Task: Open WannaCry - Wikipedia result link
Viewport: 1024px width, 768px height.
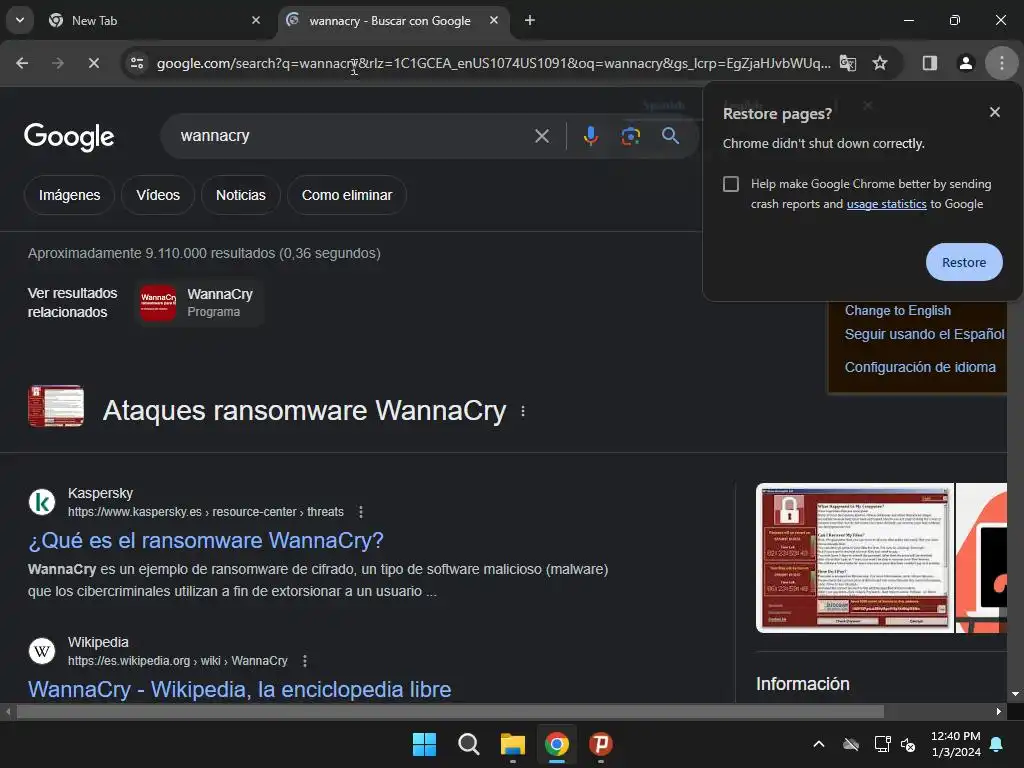Action: click(x=240, y=690)
